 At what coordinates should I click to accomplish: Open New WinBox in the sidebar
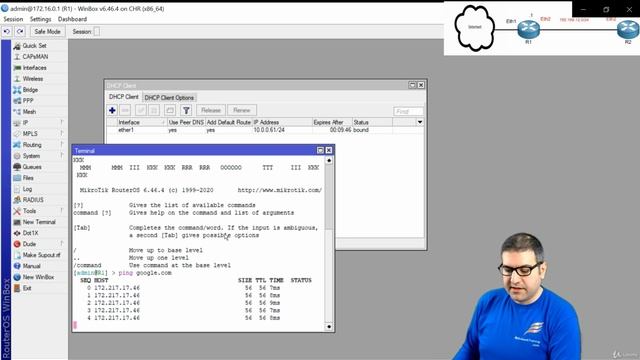[38, 277]
